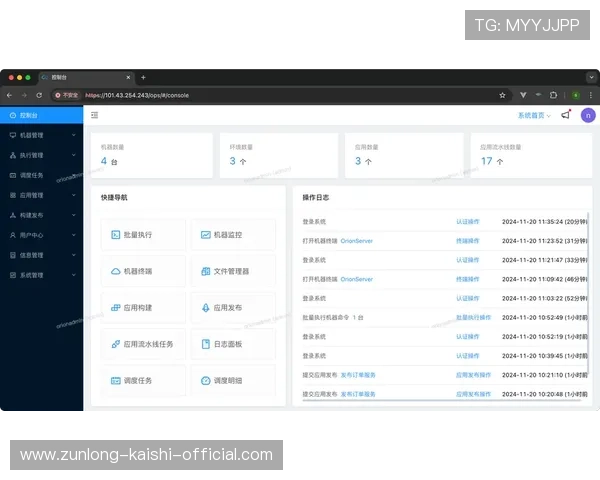Image resolution: width=600 pixels, height=480 pixels.
Task: Open the 调度明细 quick navigation card
Action: 233,380
